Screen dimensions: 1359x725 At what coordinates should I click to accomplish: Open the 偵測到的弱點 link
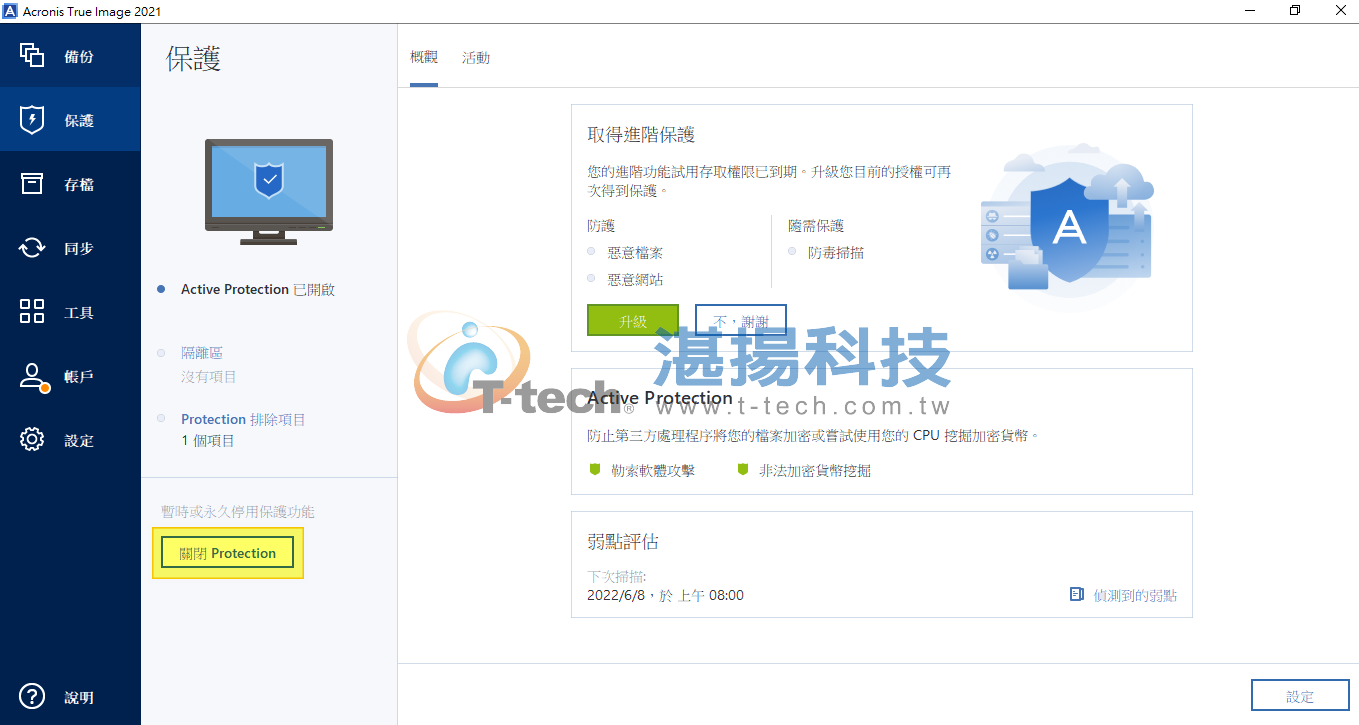pos(1135,595)
